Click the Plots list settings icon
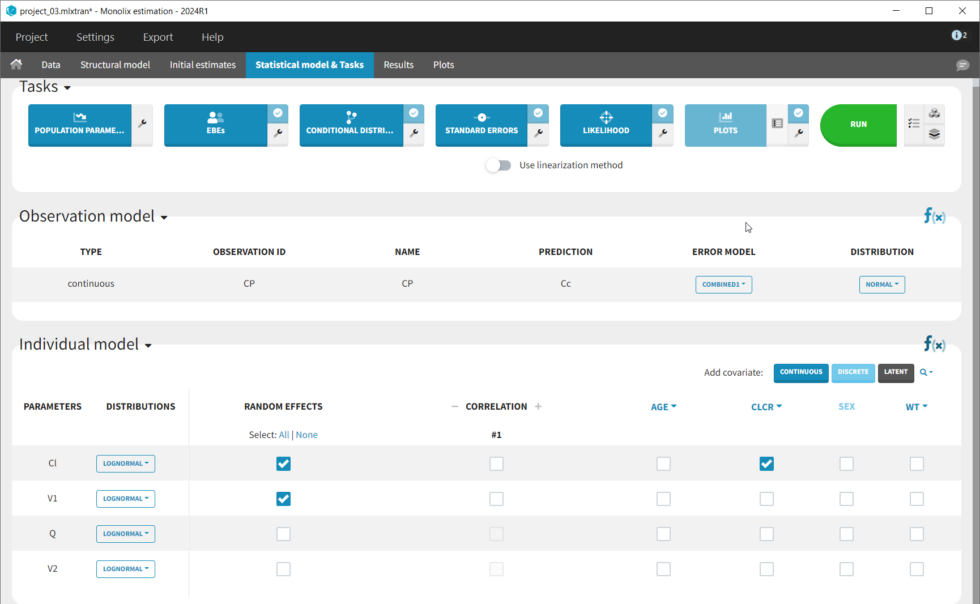Screen dimensions: 980x604 click(777, 124)
